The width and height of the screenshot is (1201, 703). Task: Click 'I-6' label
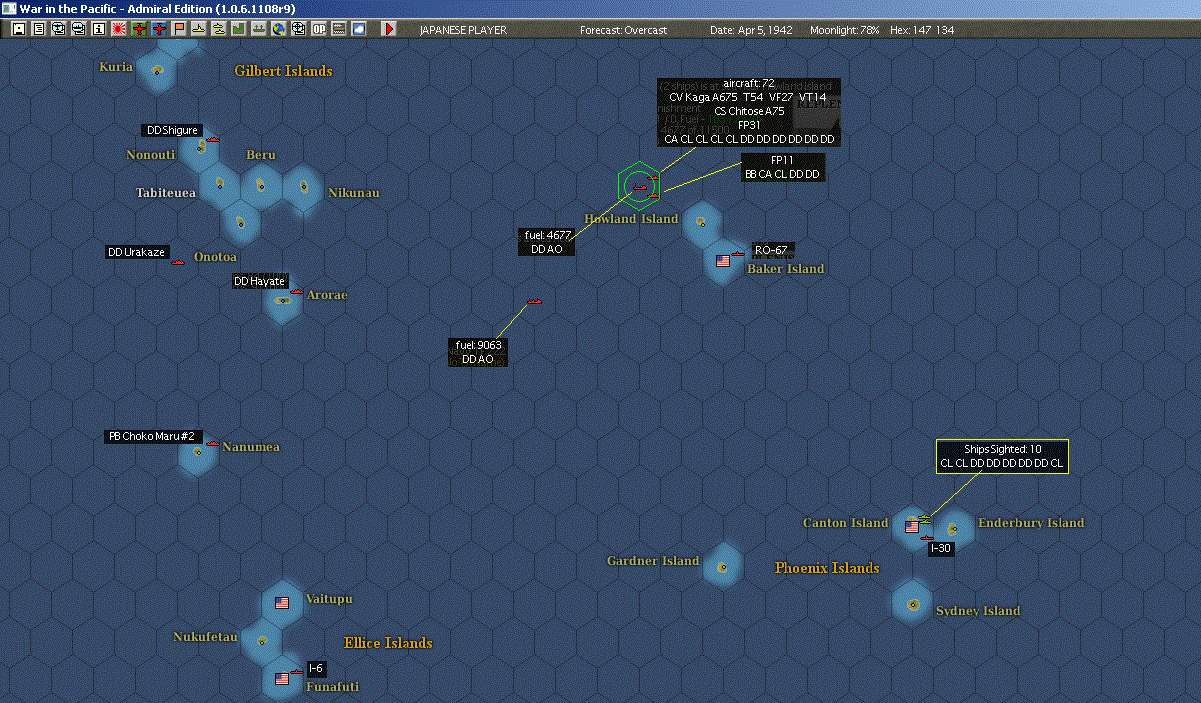point(316,667)
